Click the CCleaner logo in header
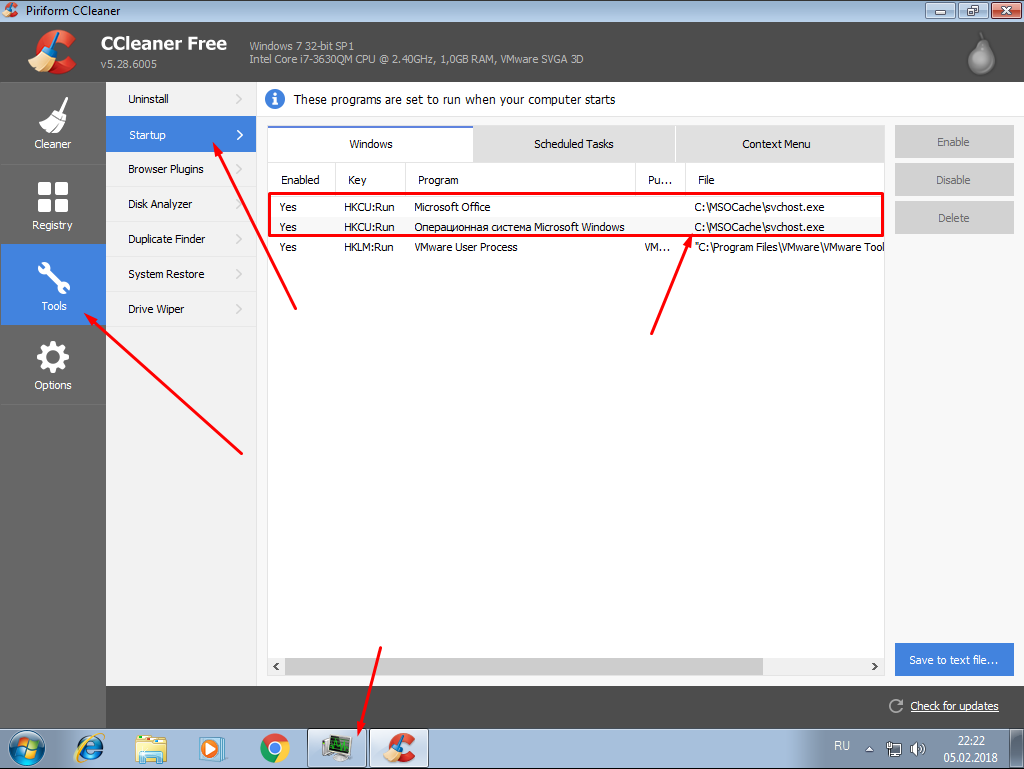Screen dimensions: 1024x769 click(52, 52)
